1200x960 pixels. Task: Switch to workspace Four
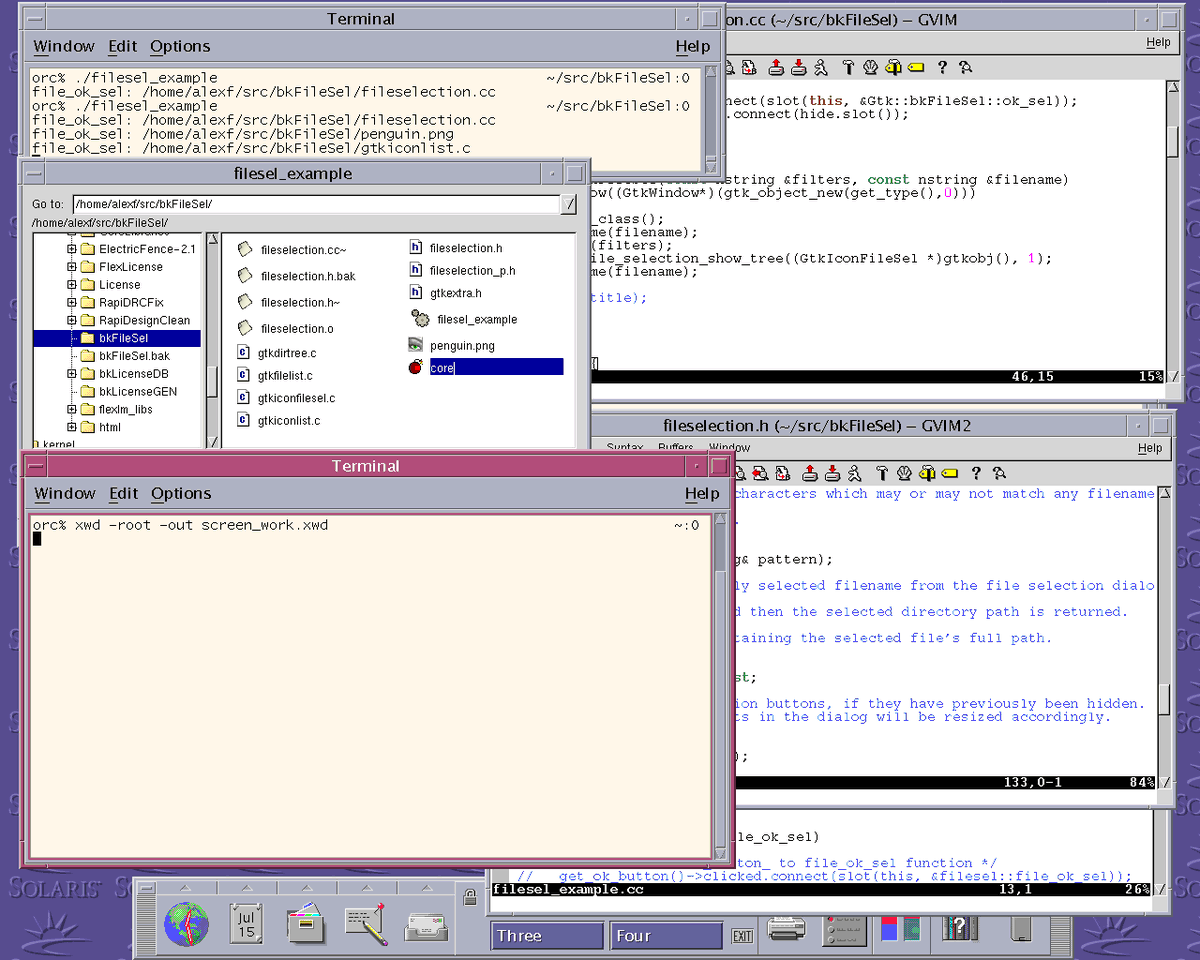click(666, 936)
